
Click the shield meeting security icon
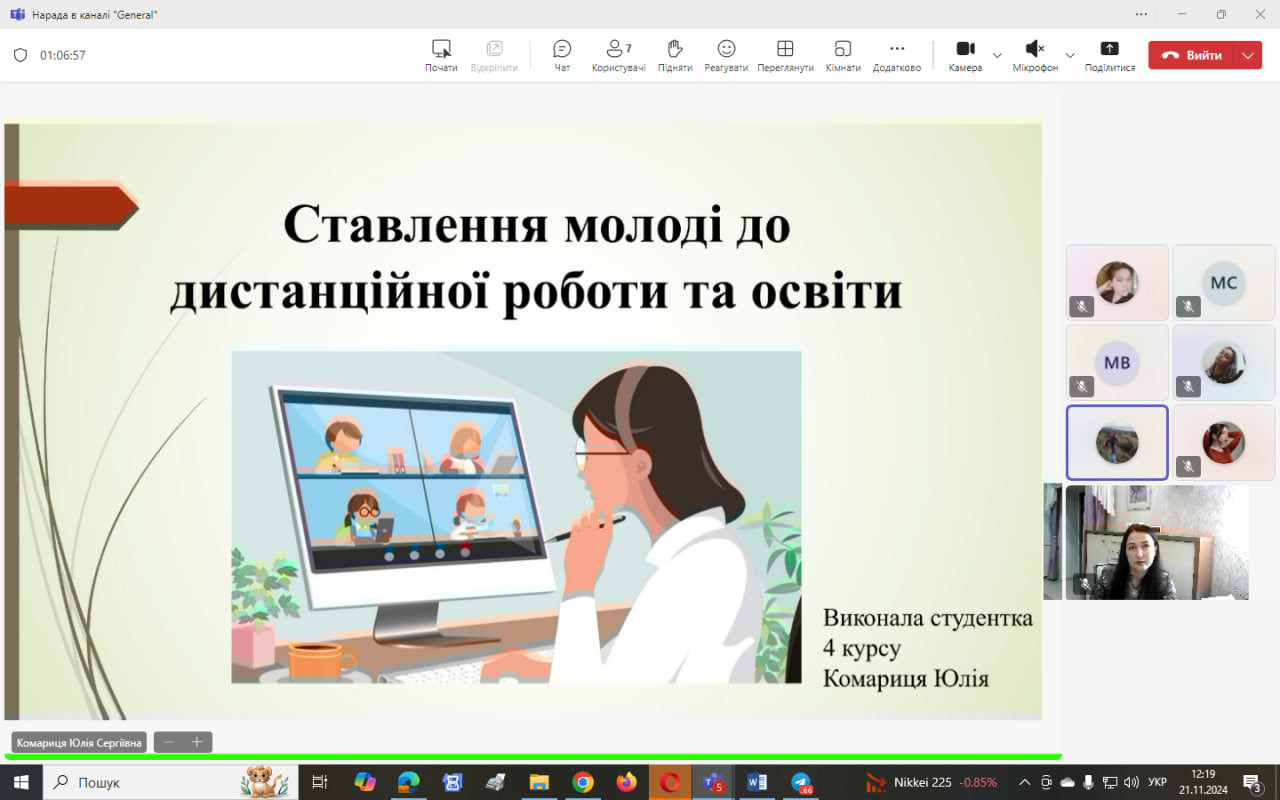(20, 55)
